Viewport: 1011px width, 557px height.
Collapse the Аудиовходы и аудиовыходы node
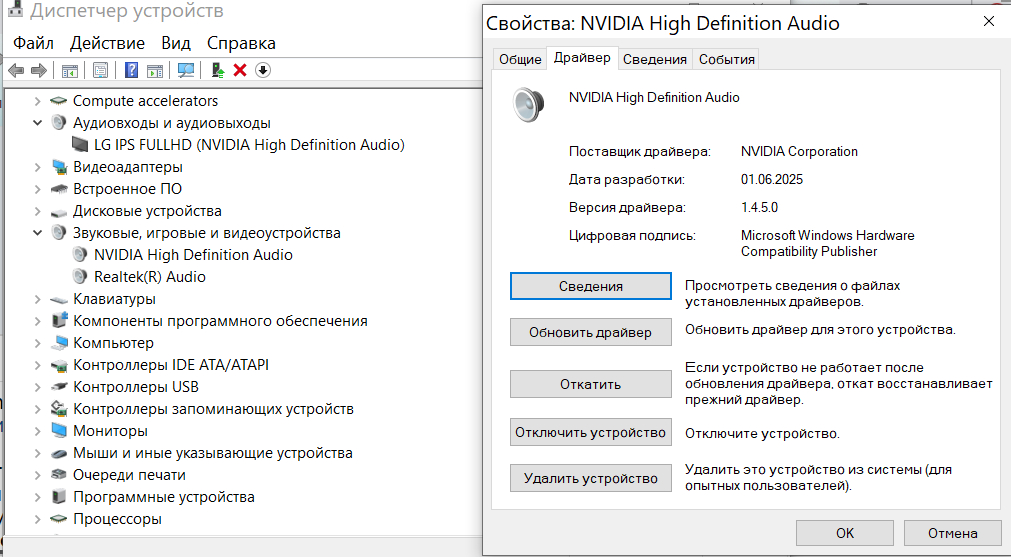click(x=38, y=123)
